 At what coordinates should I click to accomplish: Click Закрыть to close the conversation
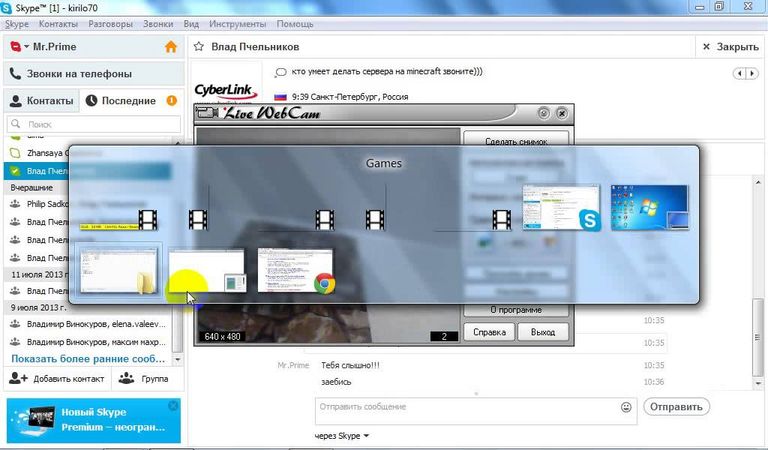731,46
